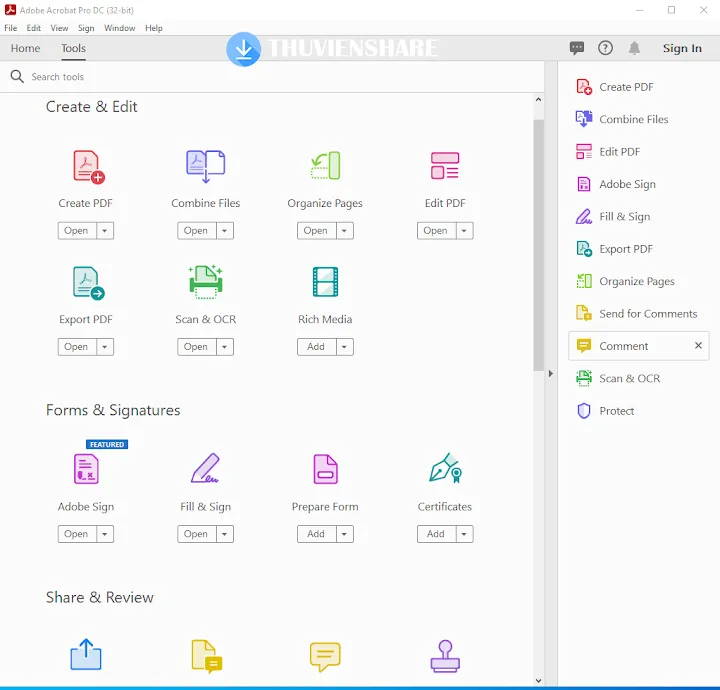Expand dropdown arrow beside Combine Files Open

225,230
